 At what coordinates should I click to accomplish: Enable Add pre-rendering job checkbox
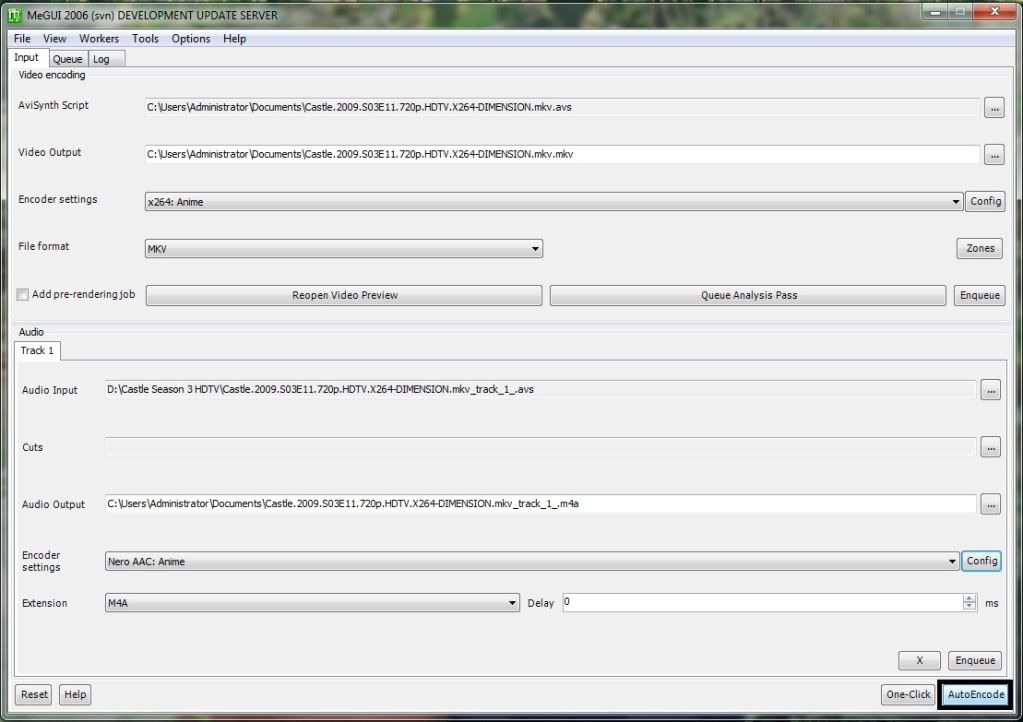[x=23, y=295]
